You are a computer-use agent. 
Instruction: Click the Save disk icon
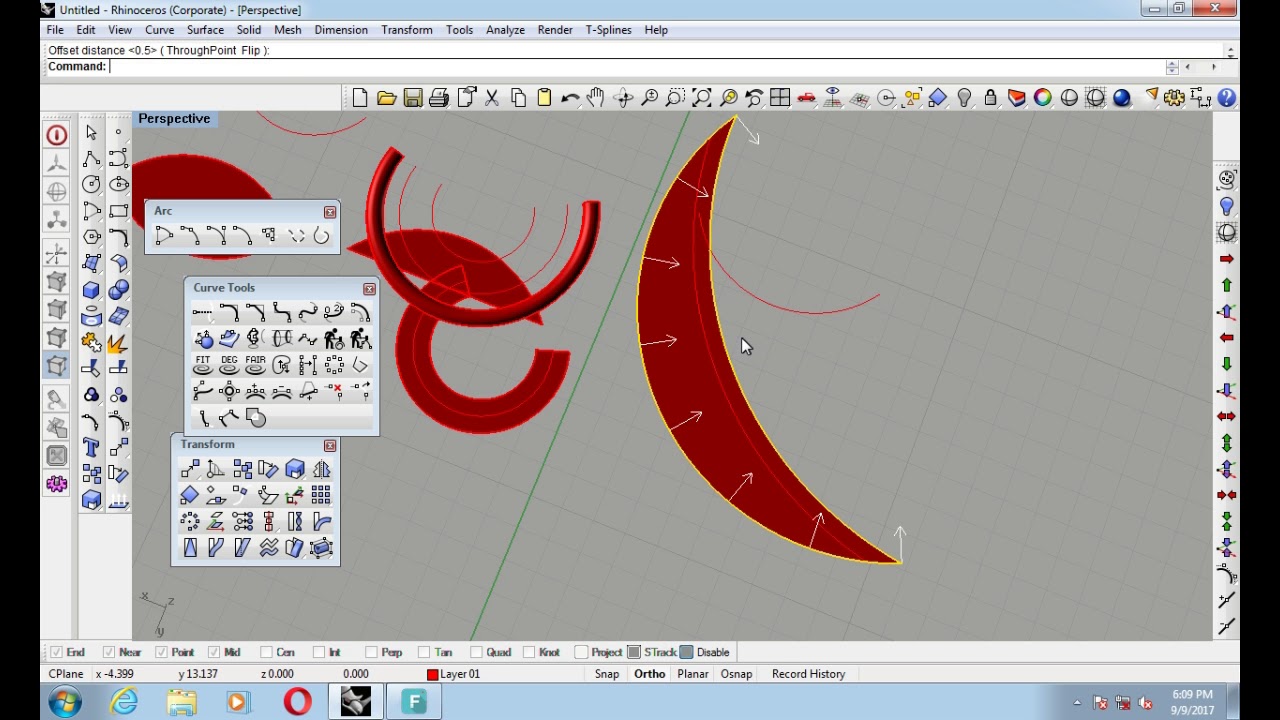click(x=412, y=98)
